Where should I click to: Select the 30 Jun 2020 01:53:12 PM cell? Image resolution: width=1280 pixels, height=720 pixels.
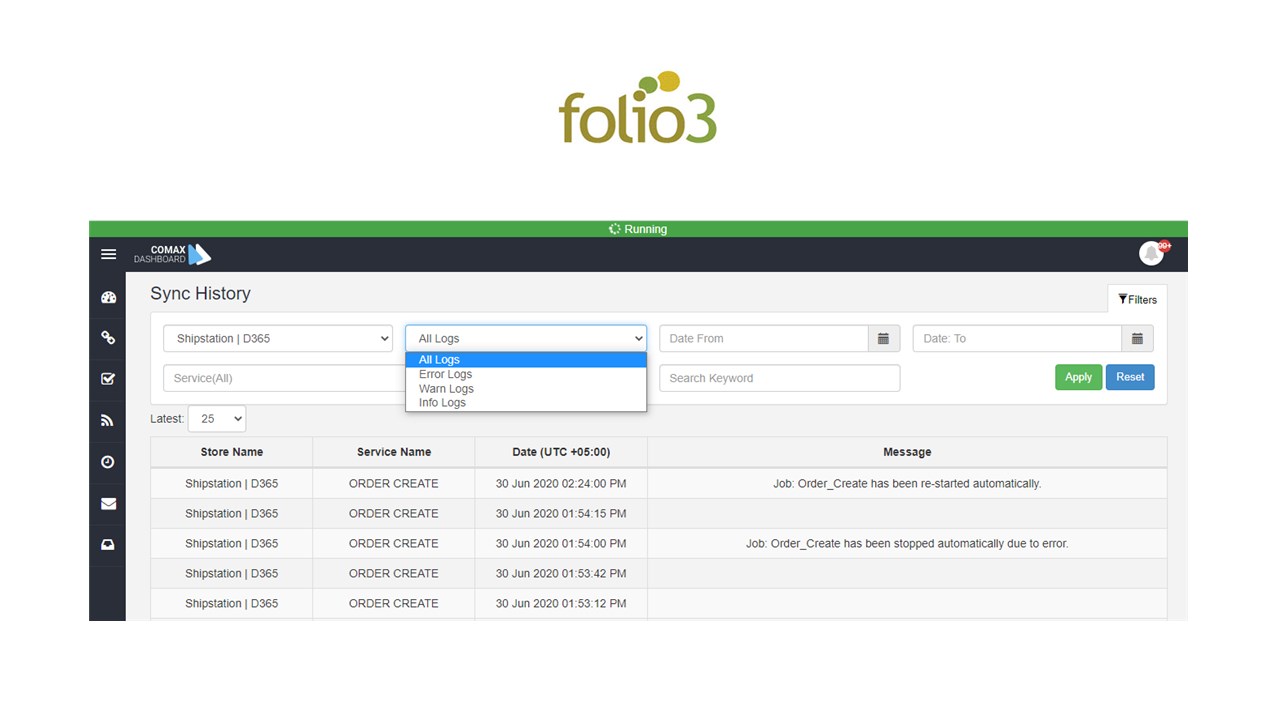tap(561, 604)
